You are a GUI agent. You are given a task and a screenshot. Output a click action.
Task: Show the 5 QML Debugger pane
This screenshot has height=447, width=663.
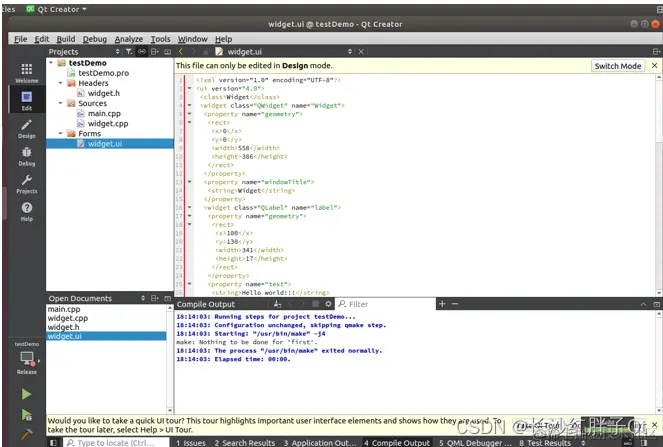[x=475, y=443]
